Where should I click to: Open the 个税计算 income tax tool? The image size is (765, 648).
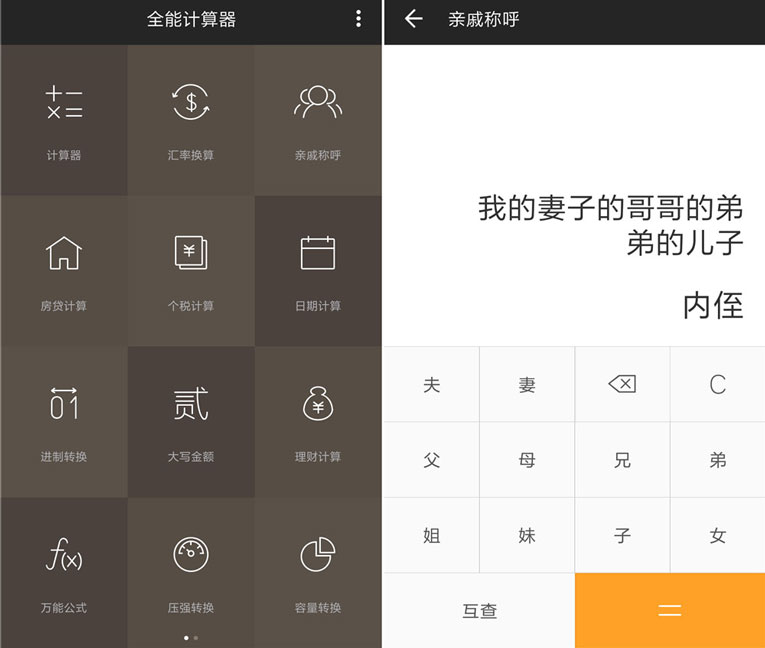(x=191, y=271)
